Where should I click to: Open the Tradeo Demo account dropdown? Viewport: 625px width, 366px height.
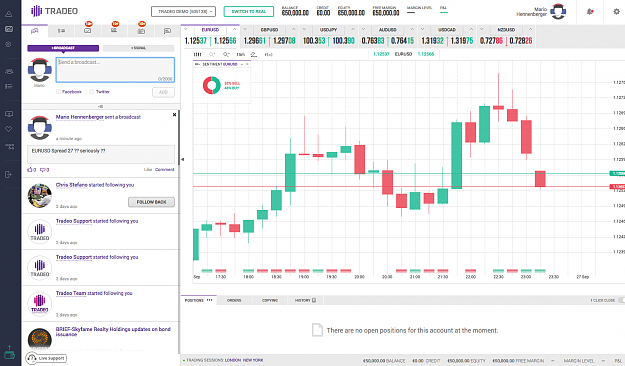pyautogui.click(x=183, y=12)
